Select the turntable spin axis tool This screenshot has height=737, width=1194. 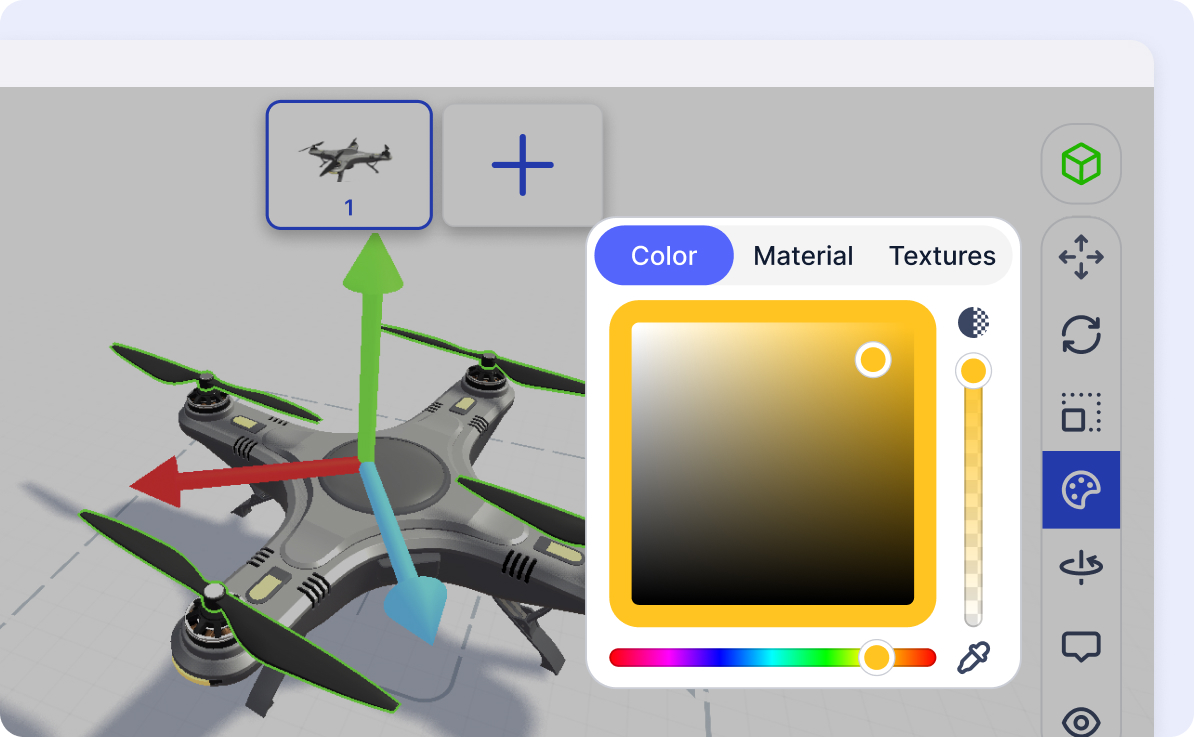click(x=1081, y=567)
